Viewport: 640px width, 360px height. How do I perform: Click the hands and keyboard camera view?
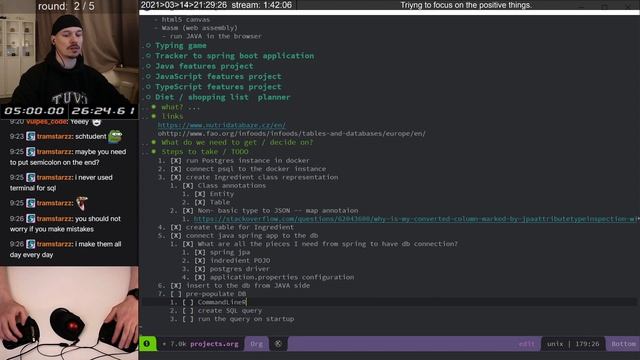click(69, 313)
